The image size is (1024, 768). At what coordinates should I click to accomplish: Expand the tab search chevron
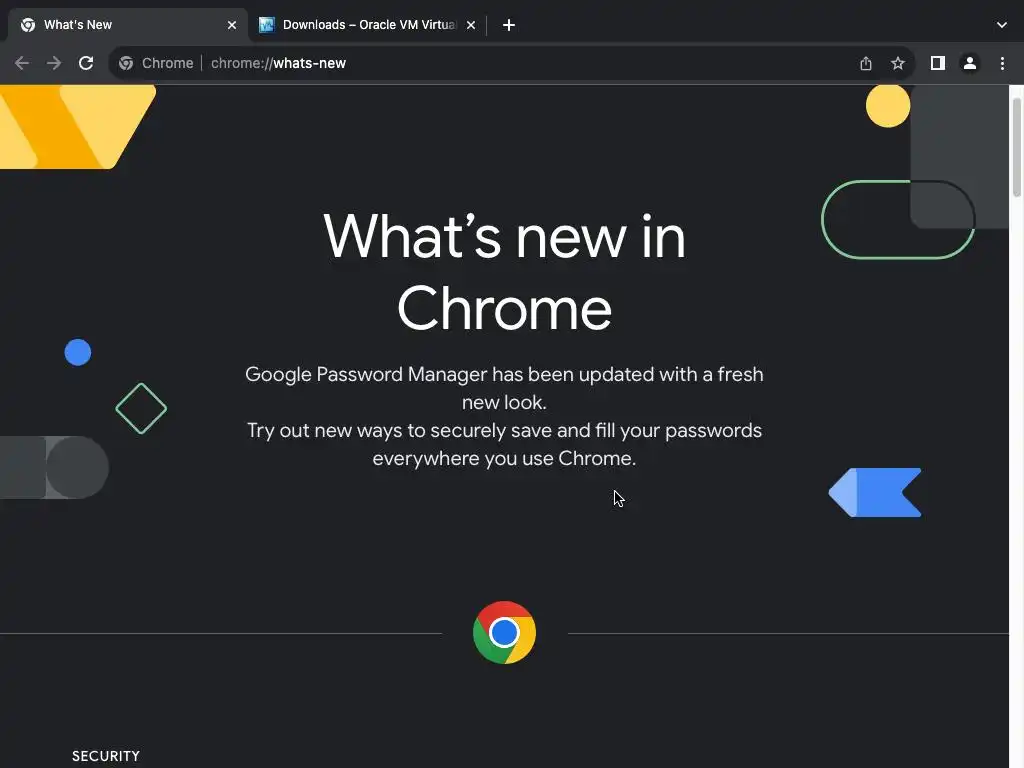coord(1002,25)
